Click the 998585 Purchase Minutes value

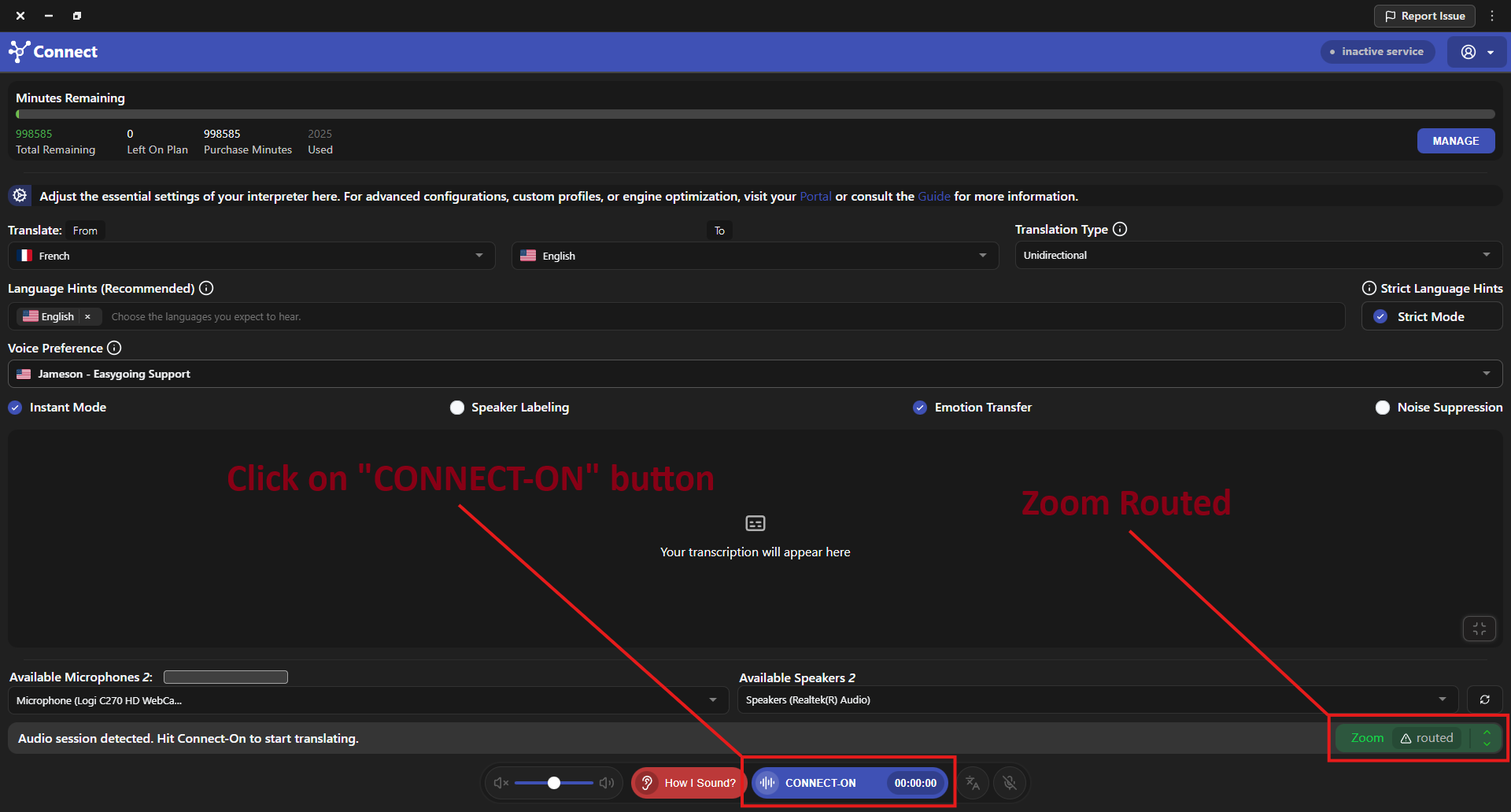click(x=222, y=134)
